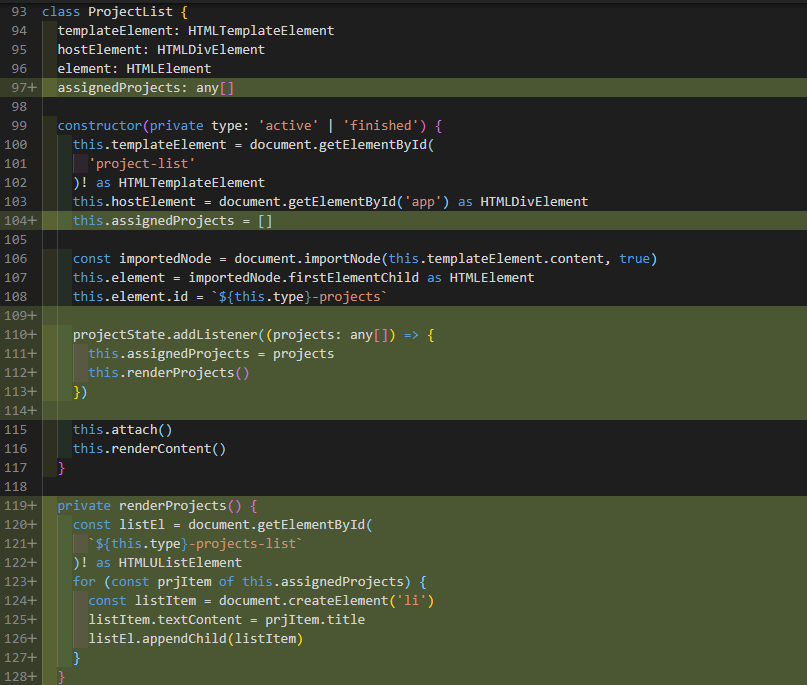Click 'listEl.appendChild(listItem)' on line 126

click(196, 640)
